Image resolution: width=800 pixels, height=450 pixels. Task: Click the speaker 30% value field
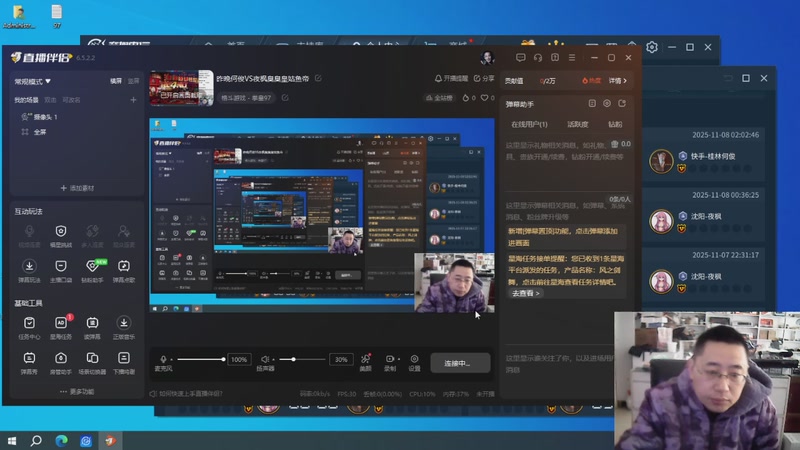pos(341,359)
